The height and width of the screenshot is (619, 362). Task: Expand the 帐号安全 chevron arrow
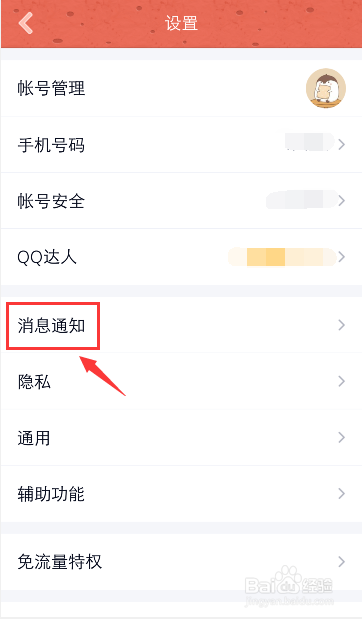point(341,201)
